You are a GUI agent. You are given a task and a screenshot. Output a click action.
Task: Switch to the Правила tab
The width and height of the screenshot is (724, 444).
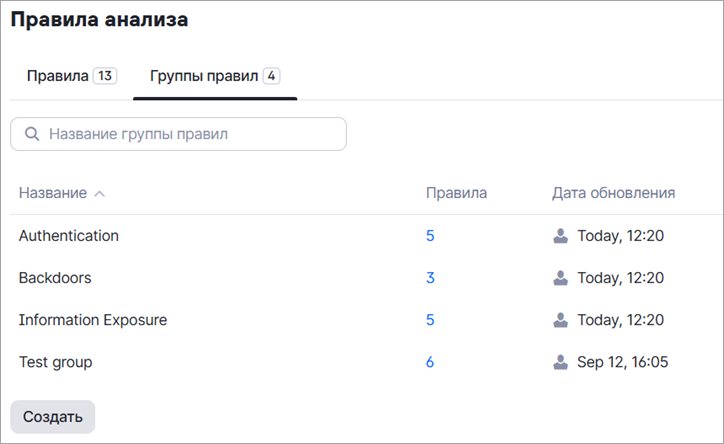coord(70,76)
